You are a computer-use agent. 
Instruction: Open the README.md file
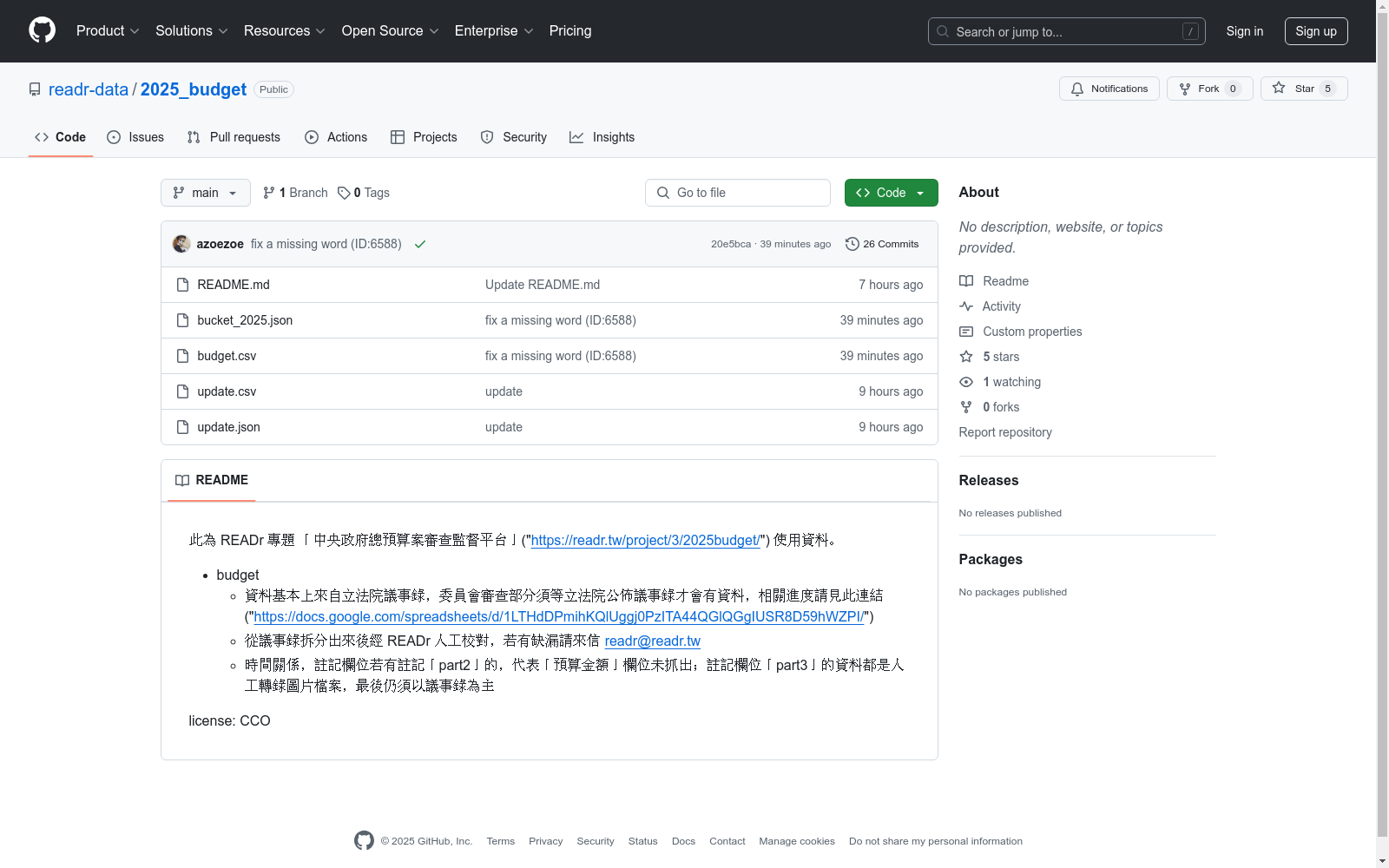click(x=234, y=285)
